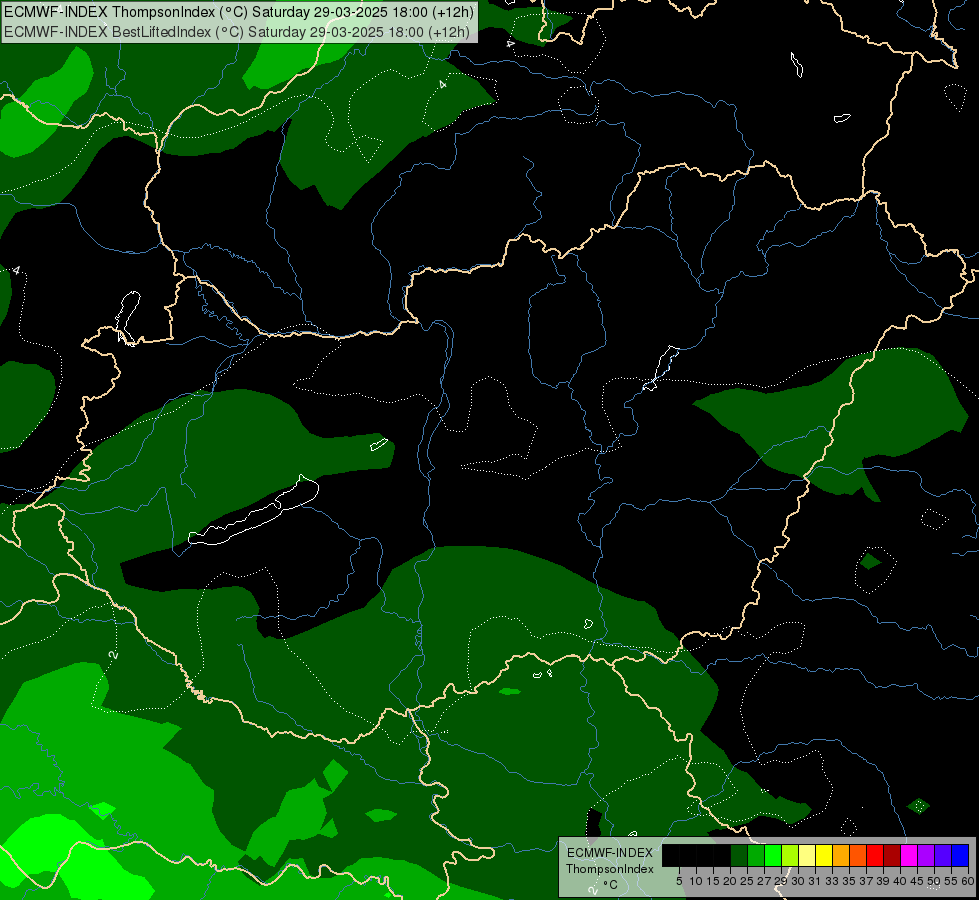Image resolution: width=979 pixels, height=900 pixels.
Task: Choose the bright red 37–39 legend swatch
Action: (x=875, y=855)
